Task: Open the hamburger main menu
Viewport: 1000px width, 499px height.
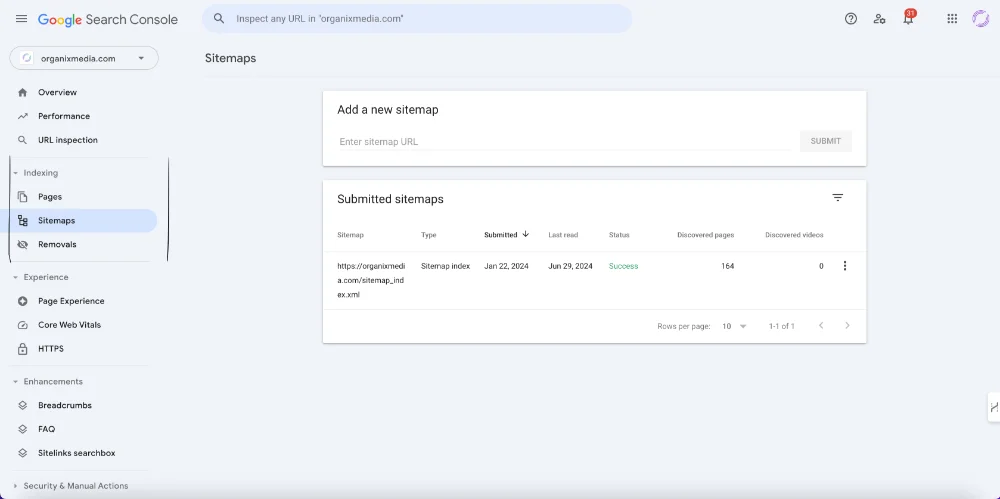Action: (21, 19)
